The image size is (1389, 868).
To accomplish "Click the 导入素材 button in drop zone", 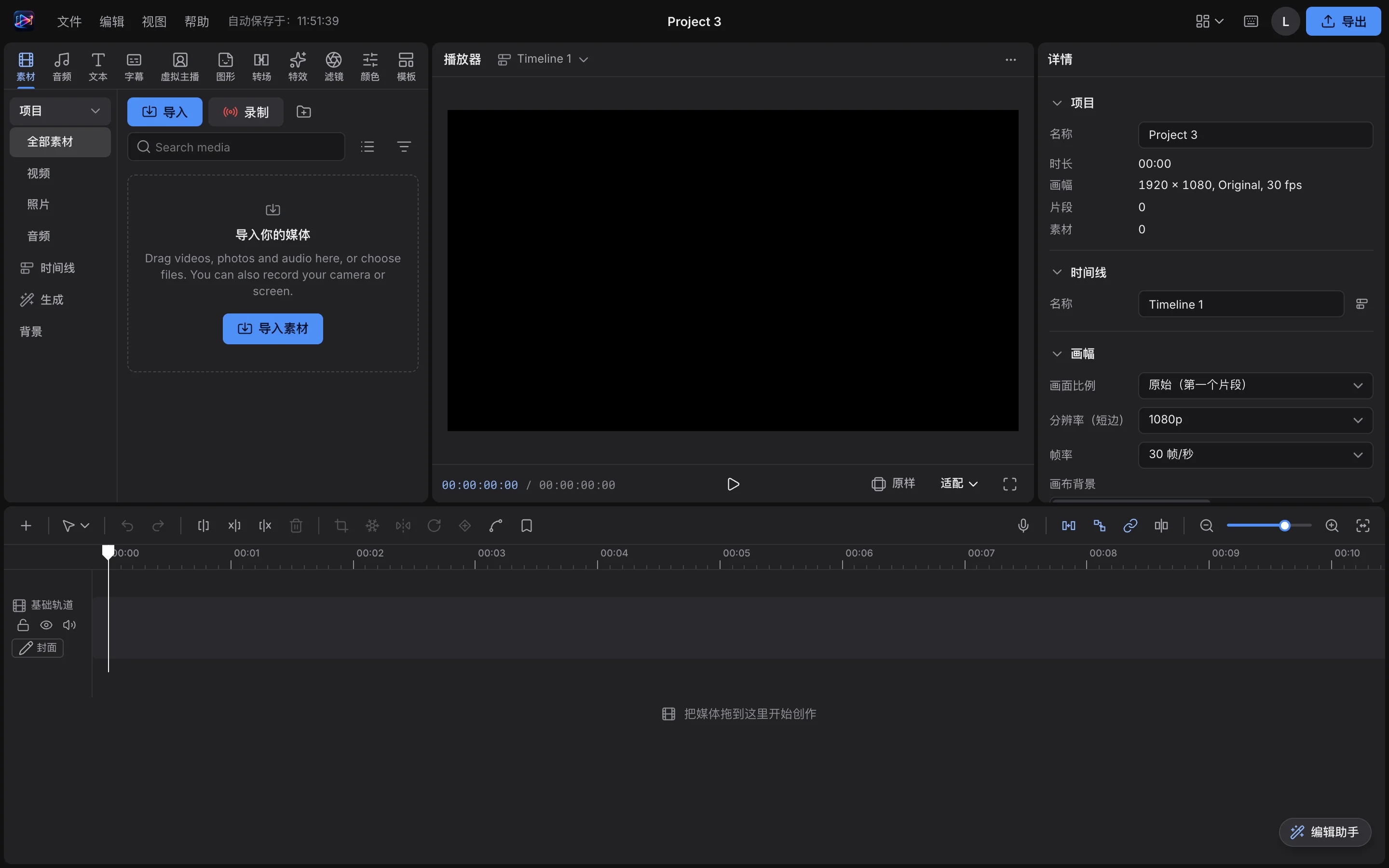I will [272, 329].
